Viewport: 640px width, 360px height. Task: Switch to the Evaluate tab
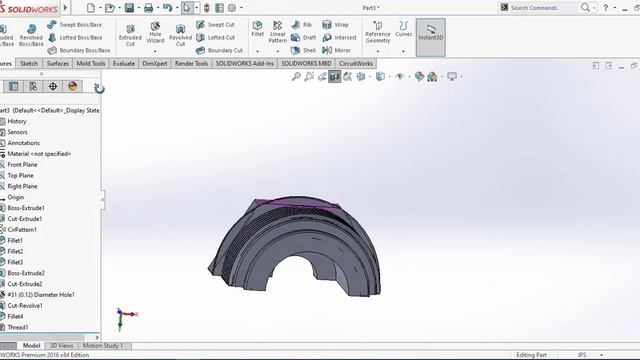pyautogui.click(x=124, y=64)
